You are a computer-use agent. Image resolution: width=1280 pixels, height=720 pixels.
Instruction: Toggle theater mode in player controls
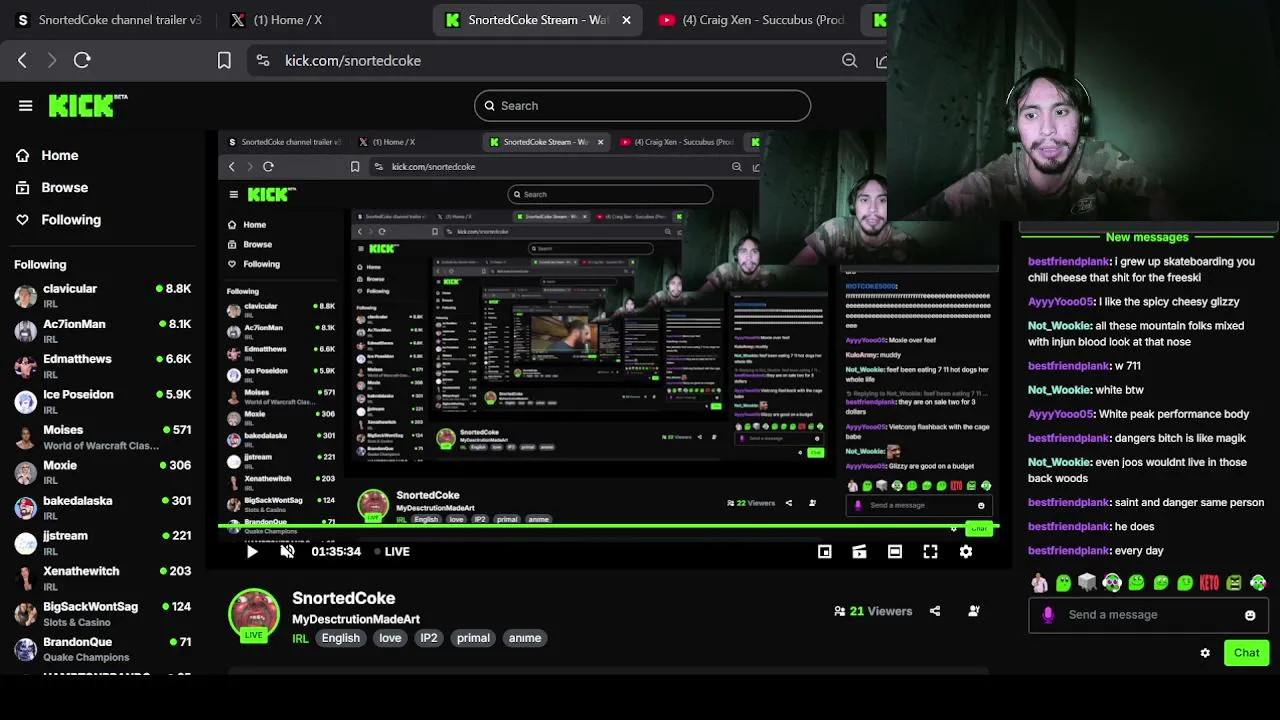[x=894, y=551]
